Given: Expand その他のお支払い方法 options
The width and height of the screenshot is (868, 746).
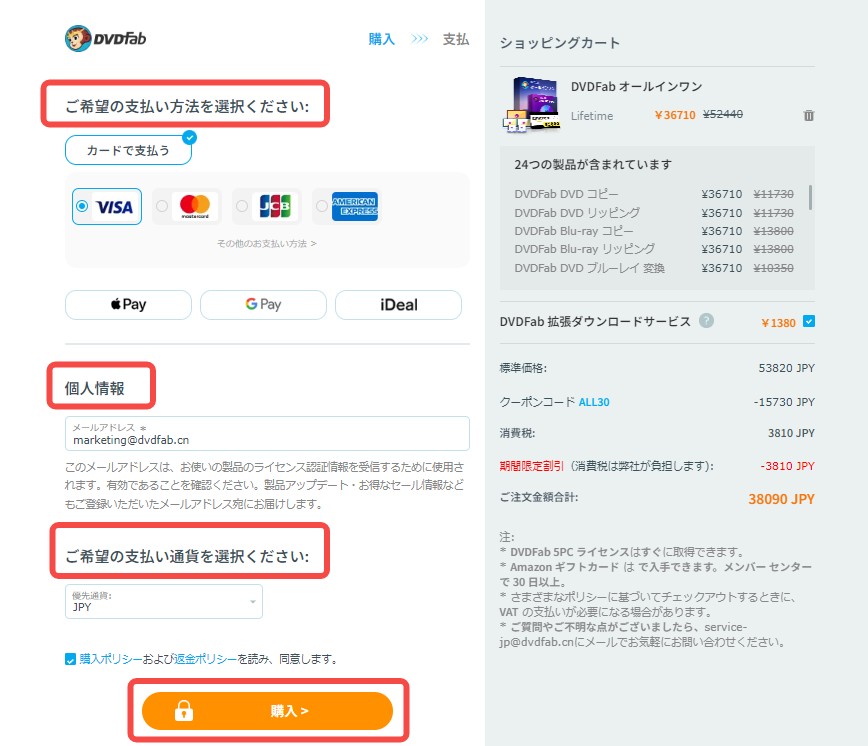Looking at the screenshot, I should coord(266,244).
